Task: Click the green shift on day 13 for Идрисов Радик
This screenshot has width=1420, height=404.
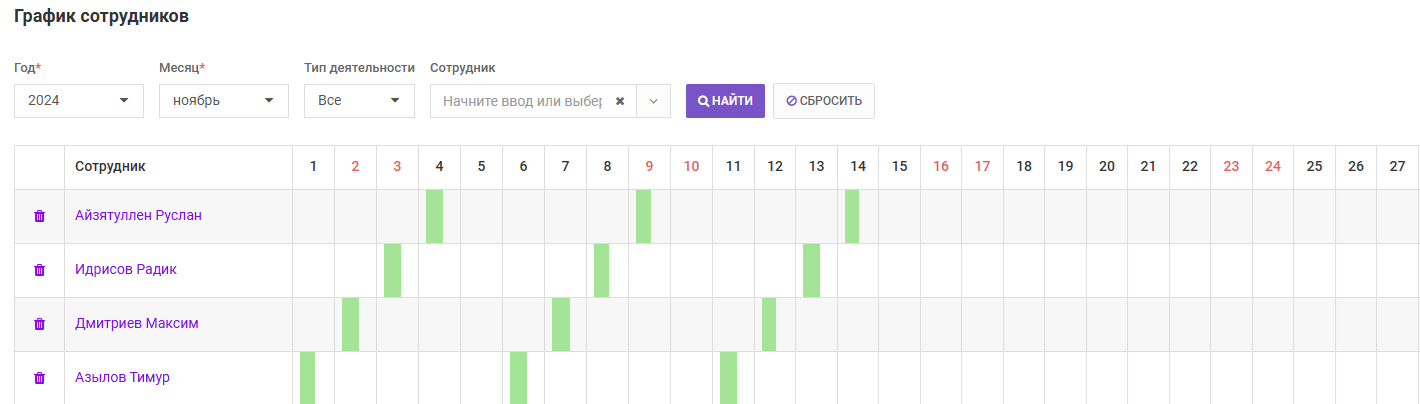Action: tap(811, 270)
